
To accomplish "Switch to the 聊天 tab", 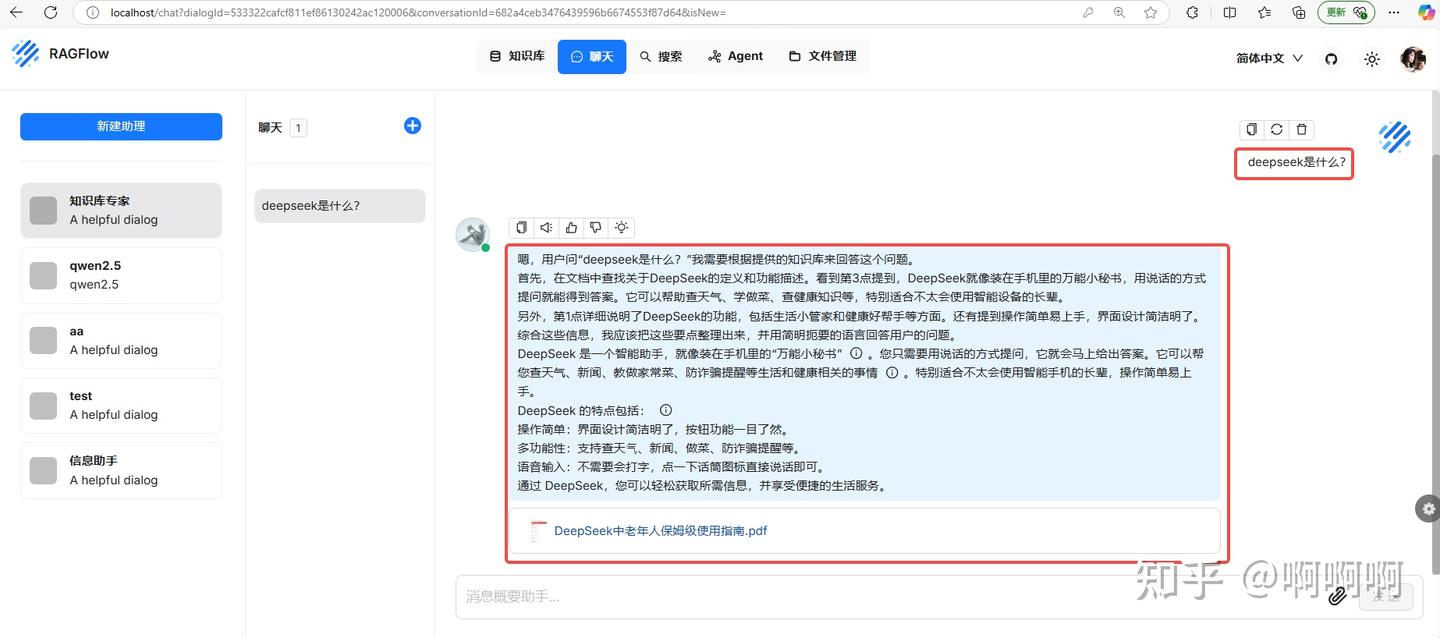I will point(591,56).
